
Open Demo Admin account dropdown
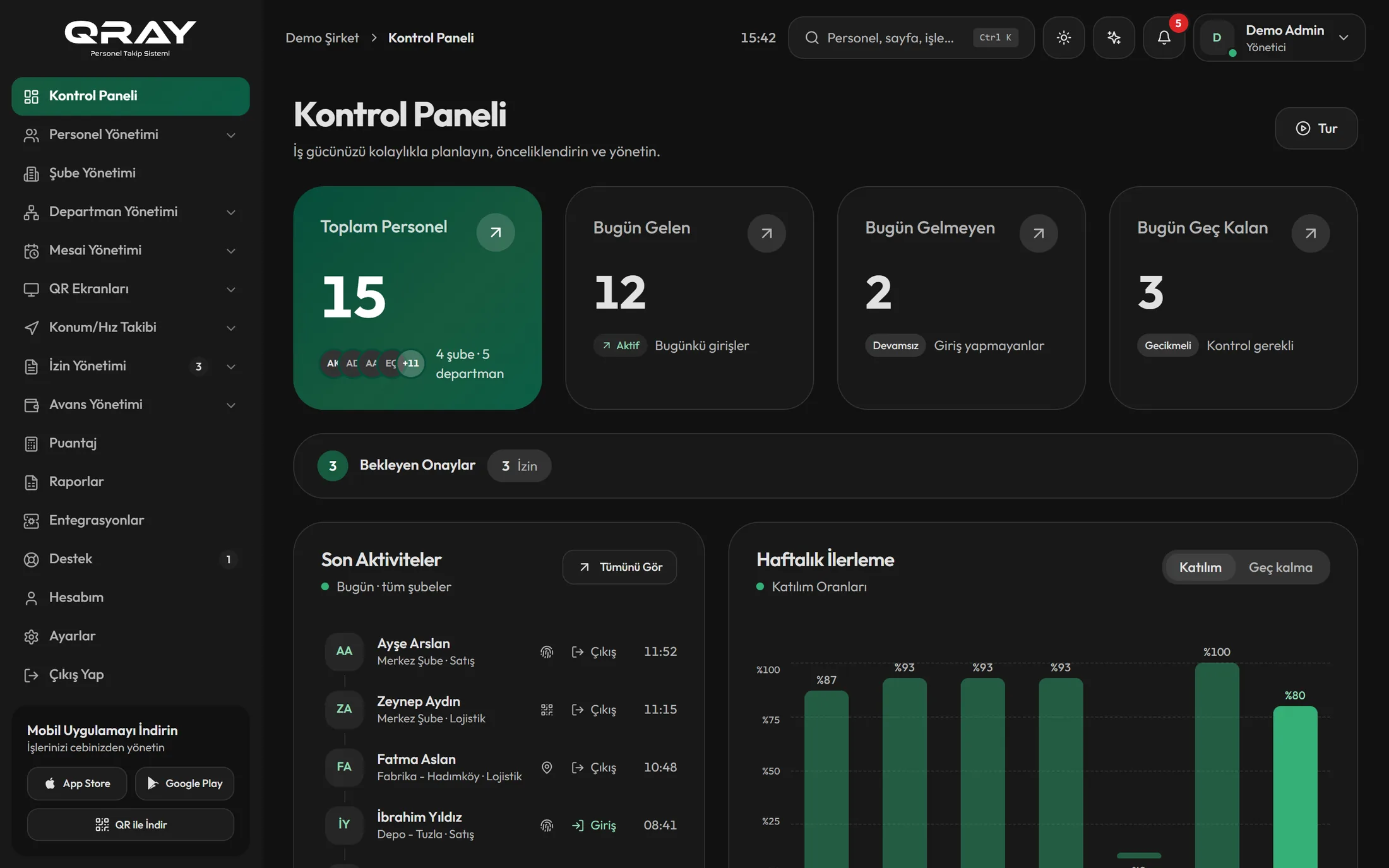point(1280,38)
